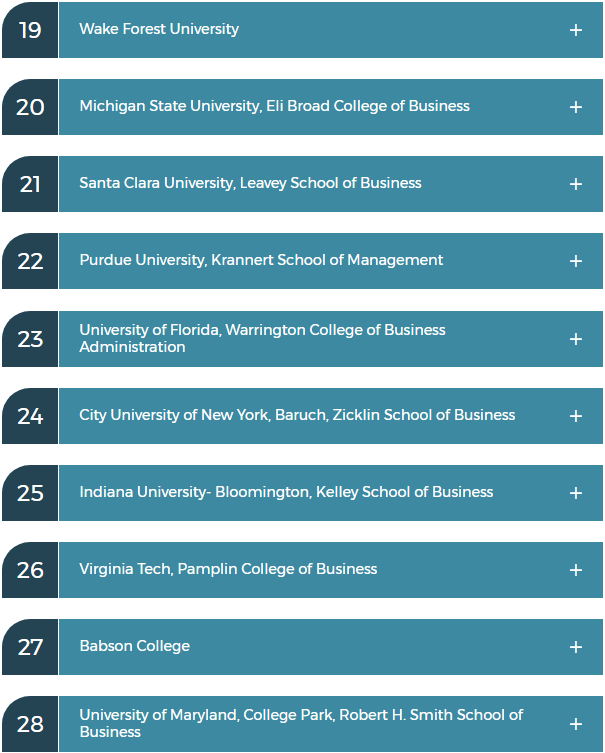This screenshot has height=753, width=605.
Task: Open Virginia Tech plus icon
Action: point(575,570)
